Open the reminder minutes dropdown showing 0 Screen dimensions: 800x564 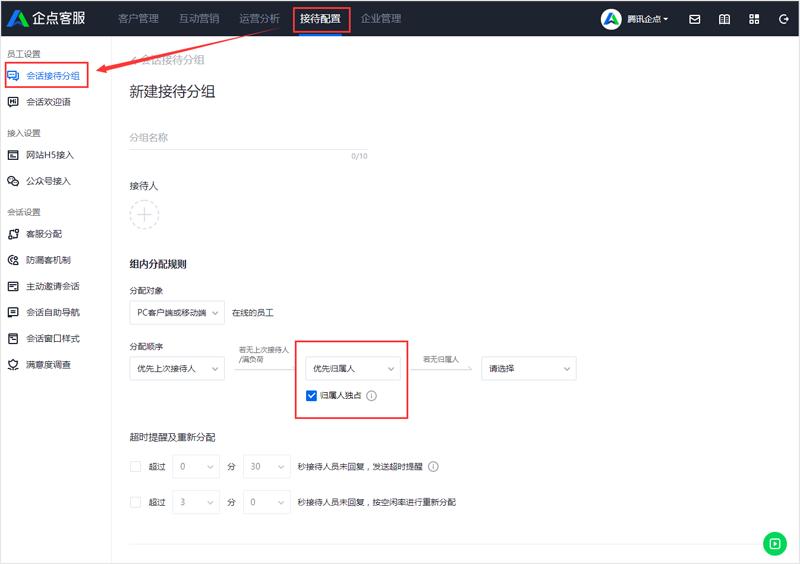[x=196, y=467]
